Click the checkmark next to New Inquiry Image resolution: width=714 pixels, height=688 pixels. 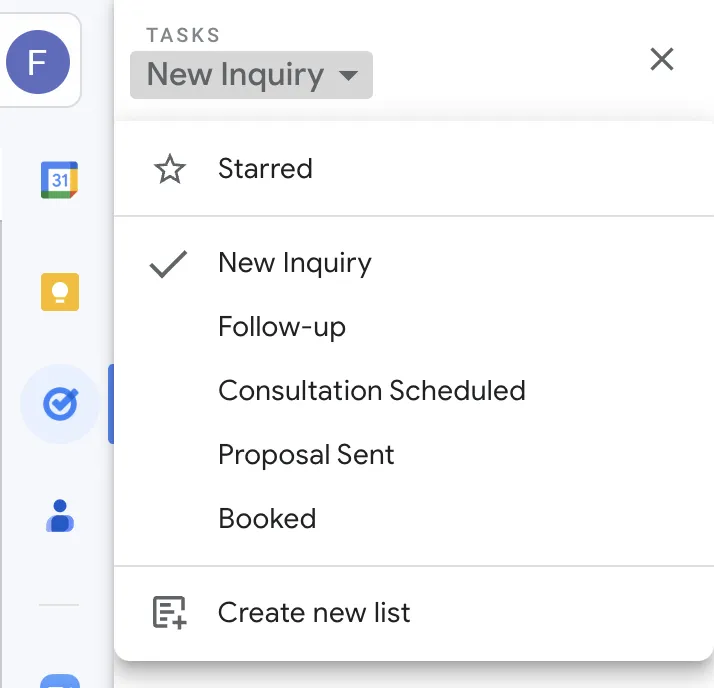pos(168,264)
